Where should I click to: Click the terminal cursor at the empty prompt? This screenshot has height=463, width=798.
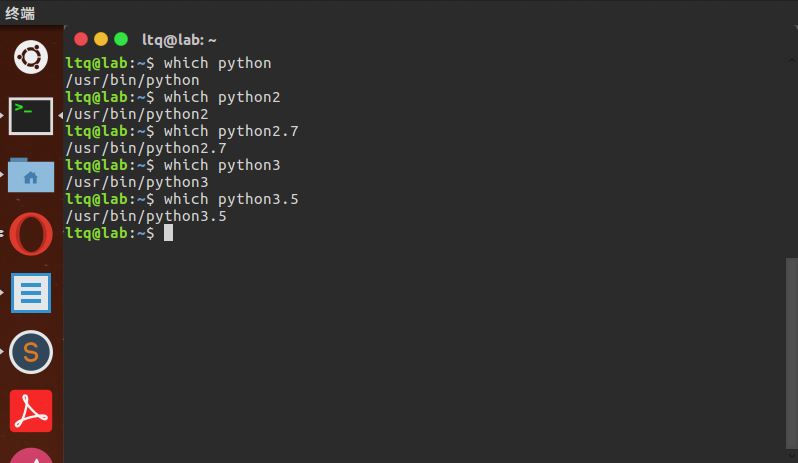coord(169,233)
